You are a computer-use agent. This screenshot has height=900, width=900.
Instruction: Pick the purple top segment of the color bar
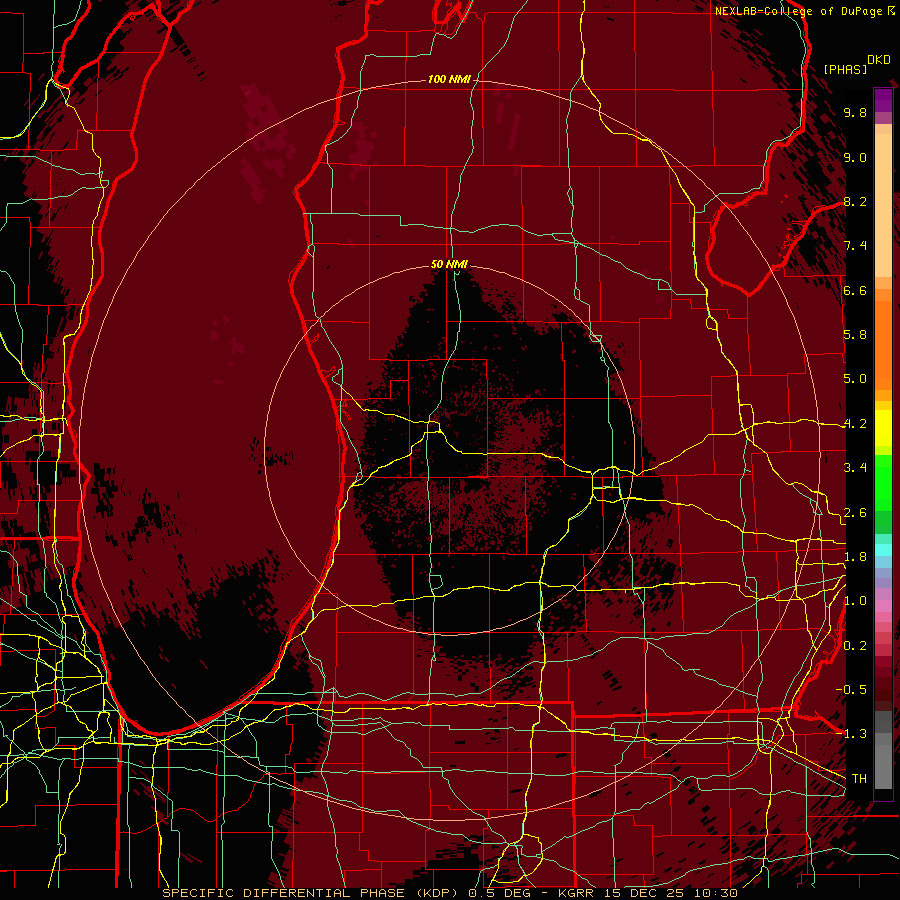click(x=883, y=101)
